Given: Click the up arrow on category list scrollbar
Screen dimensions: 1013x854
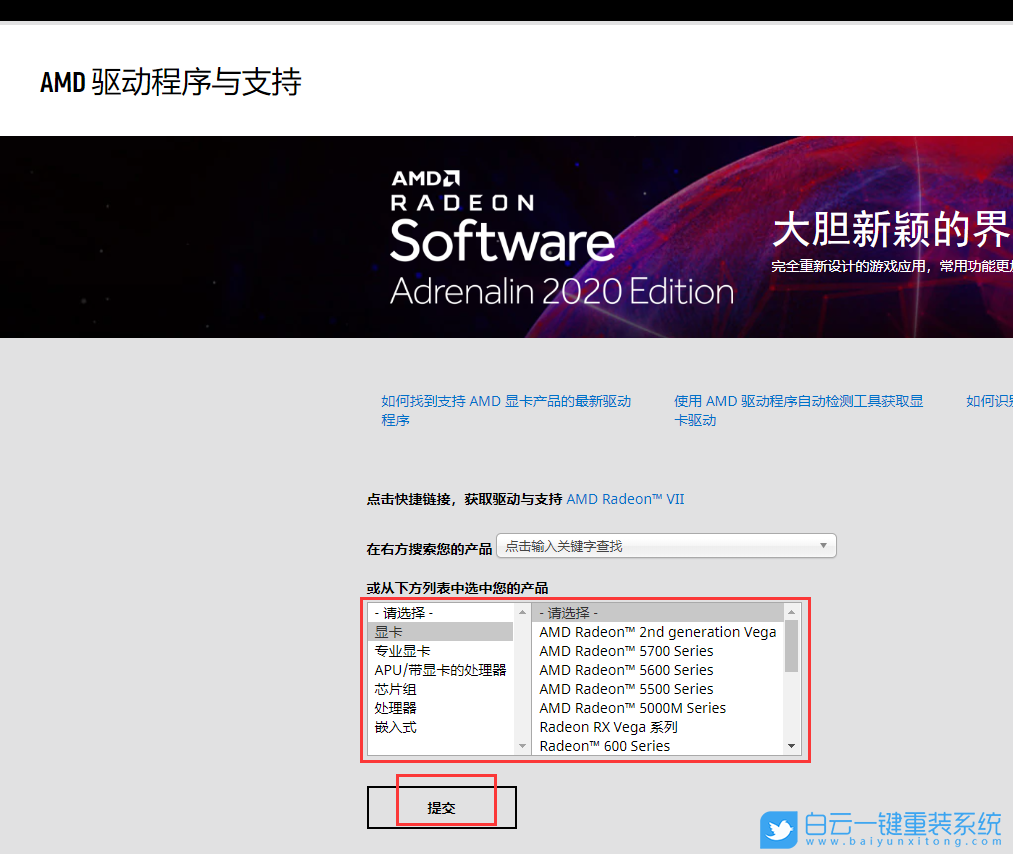Looking at the screenshot, I should (522, 611).
